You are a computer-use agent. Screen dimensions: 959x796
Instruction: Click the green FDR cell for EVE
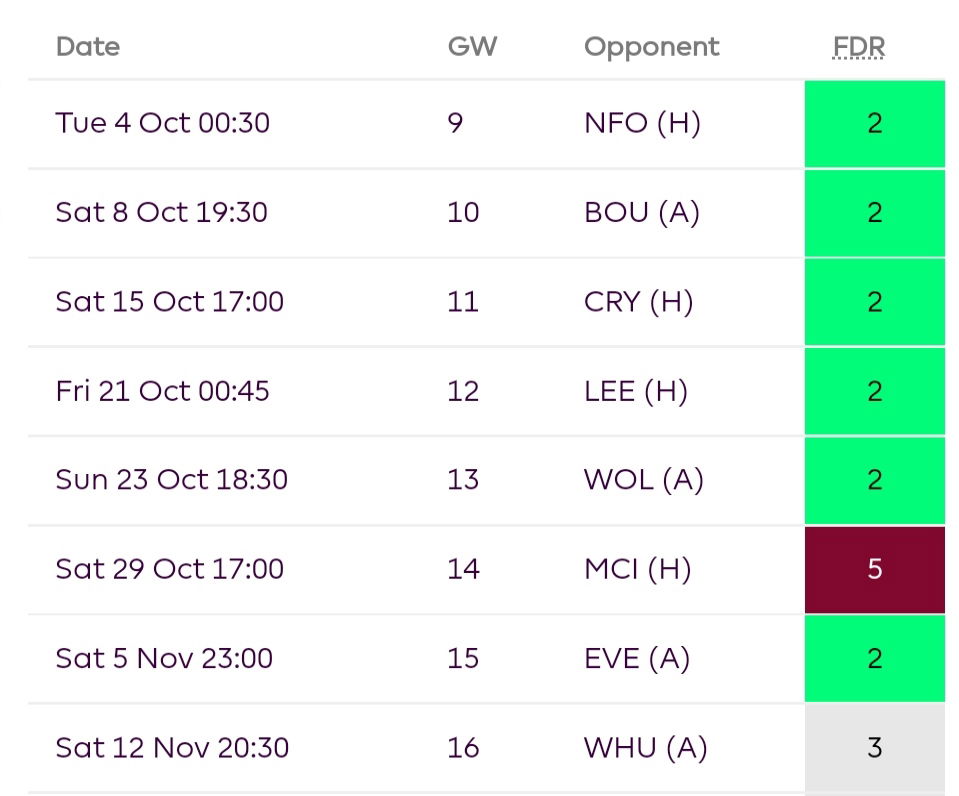[x=874, y=658]
